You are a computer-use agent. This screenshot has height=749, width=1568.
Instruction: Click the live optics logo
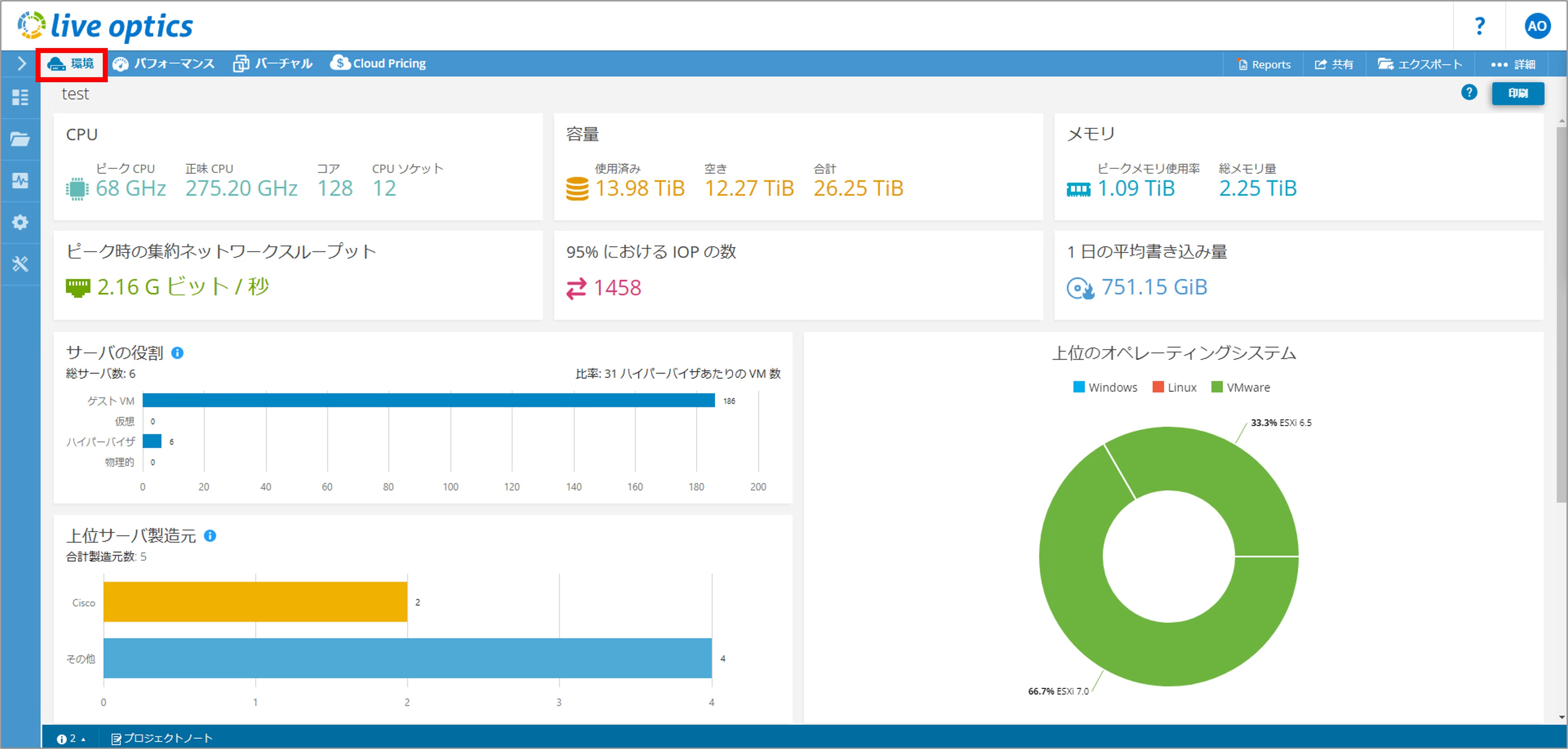(x=105, y=26)
